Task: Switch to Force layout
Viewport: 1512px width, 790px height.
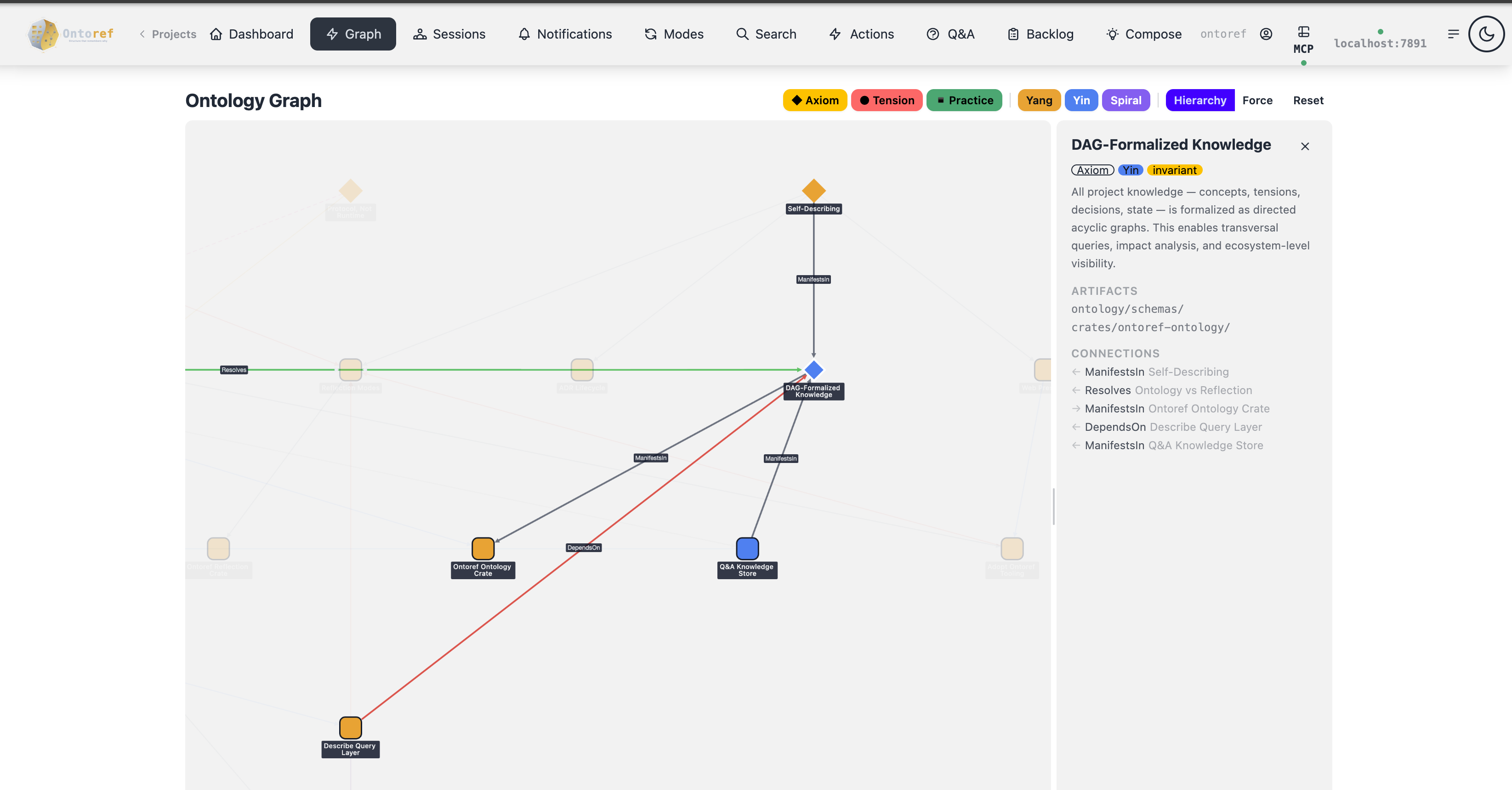Action: coord(1257,100)
